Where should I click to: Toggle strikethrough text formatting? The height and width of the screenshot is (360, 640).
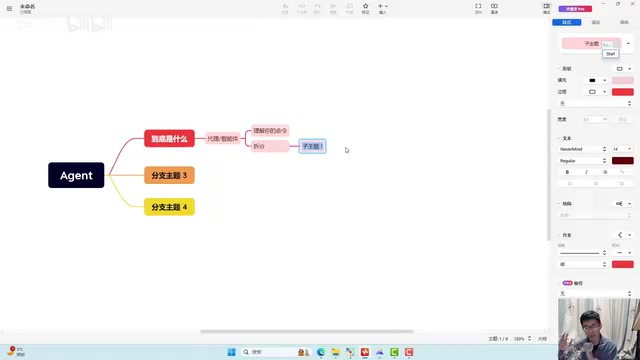point(605,172)
